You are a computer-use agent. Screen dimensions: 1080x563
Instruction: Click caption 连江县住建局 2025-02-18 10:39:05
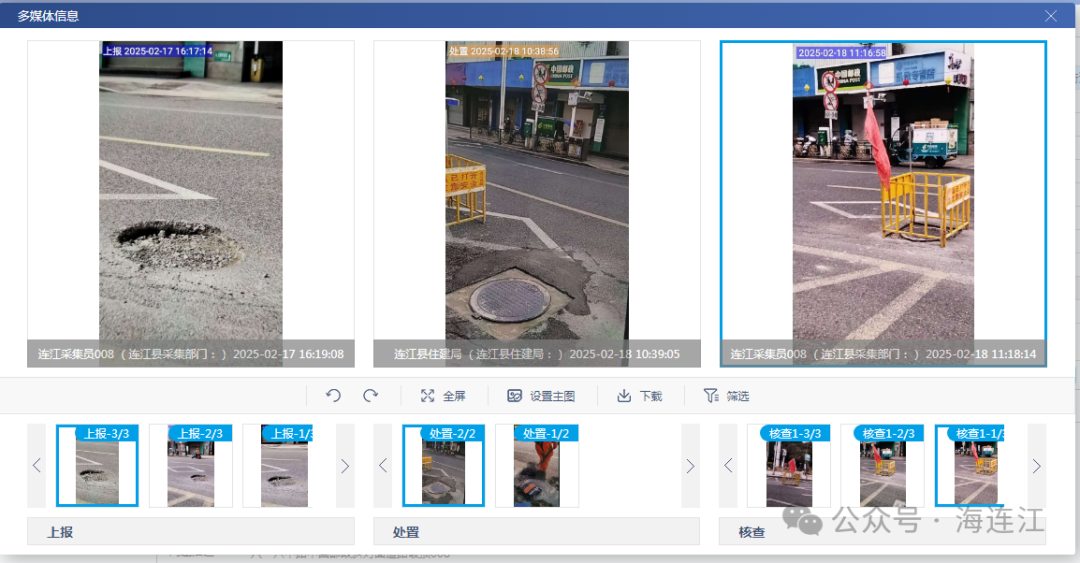point(537,354)
